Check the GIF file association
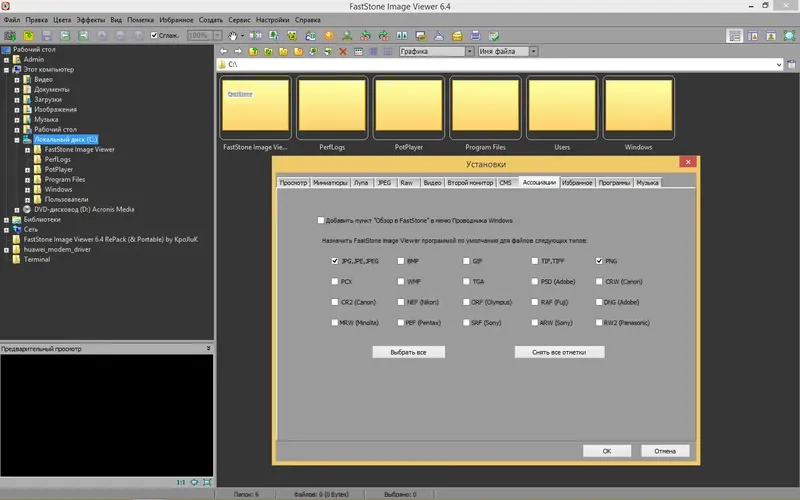 point(466,261)
